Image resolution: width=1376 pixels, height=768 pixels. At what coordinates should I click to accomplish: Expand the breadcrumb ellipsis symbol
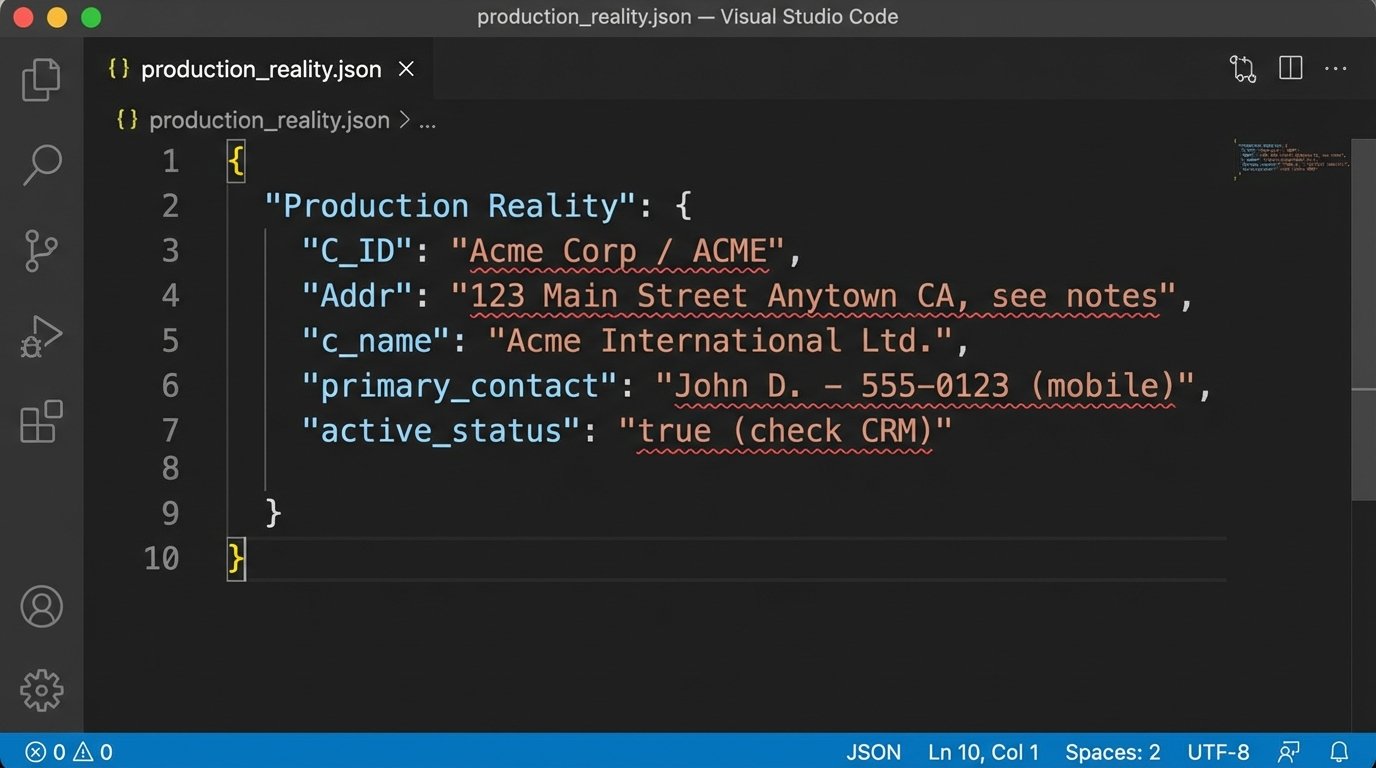(x=427, y=121)
